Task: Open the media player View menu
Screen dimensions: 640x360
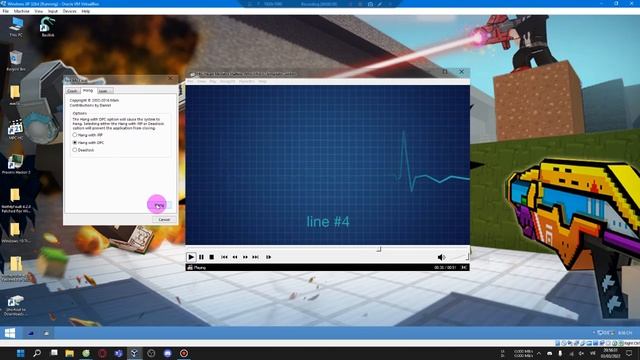Action: [202, 81]
